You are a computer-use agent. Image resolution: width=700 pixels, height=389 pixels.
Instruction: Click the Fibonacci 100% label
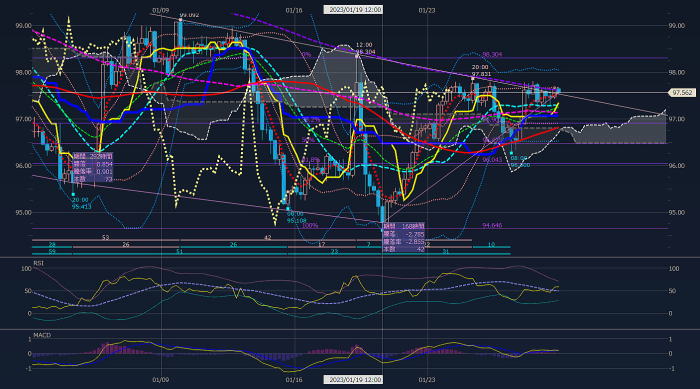click(x=310, y=226)
